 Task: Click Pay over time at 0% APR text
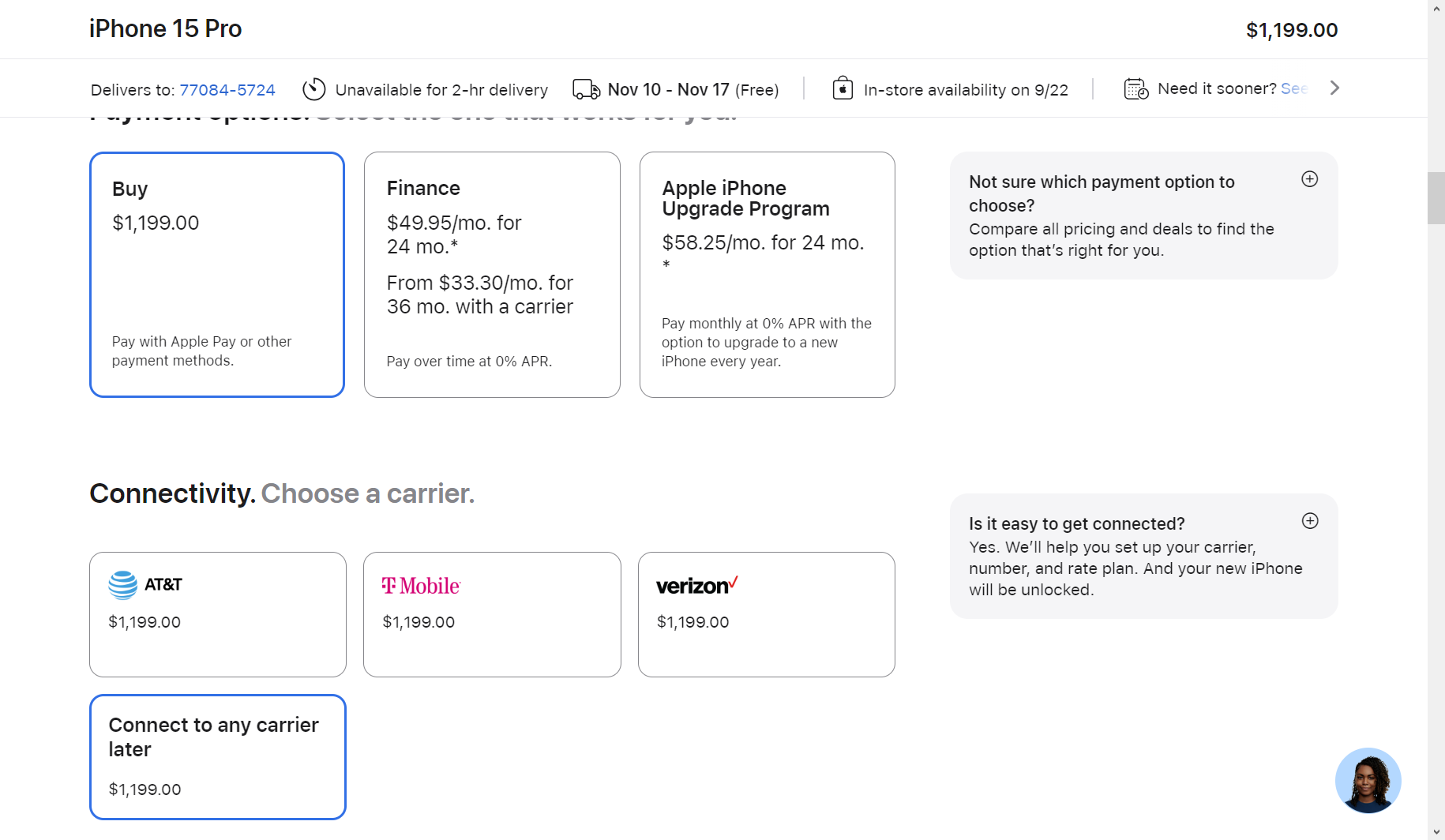(469, 362)
